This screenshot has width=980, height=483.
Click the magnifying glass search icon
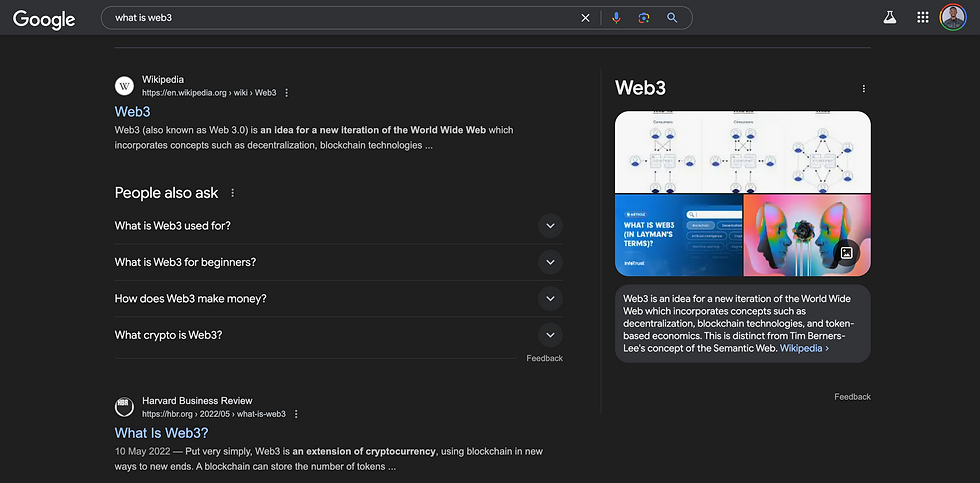[672, 18]
